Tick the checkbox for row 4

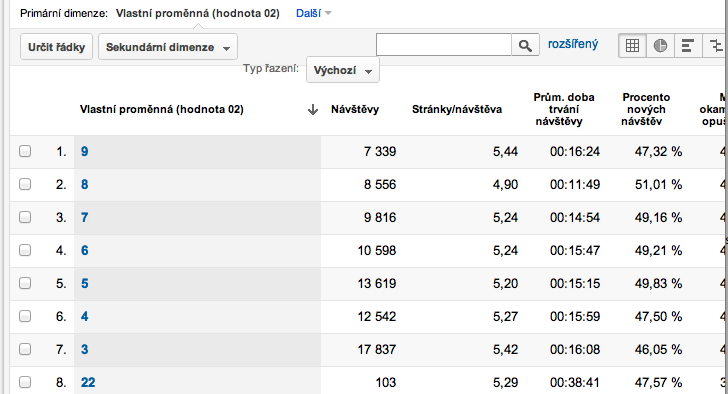tap(25, 250)
